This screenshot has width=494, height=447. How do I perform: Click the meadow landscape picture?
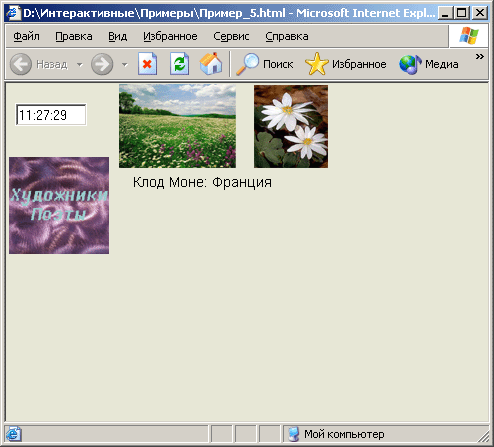click(177, 126)
